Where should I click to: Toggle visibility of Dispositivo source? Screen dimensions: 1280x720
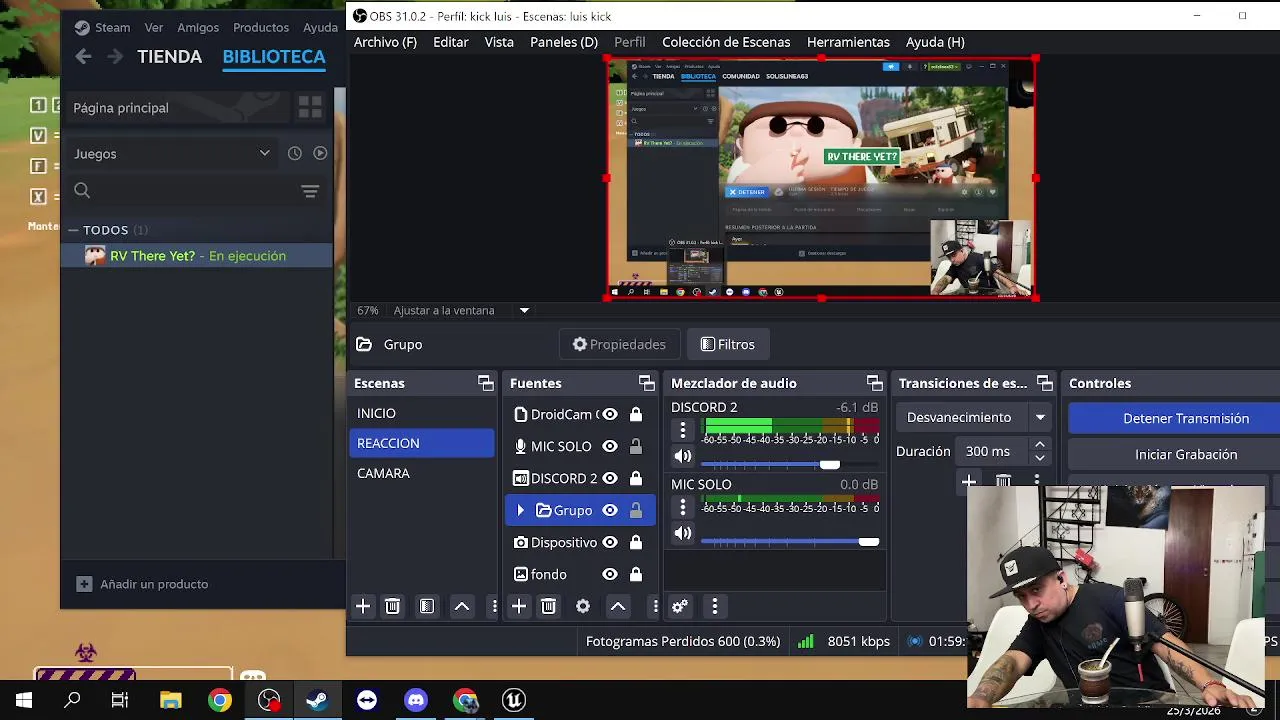coord(610,542)
